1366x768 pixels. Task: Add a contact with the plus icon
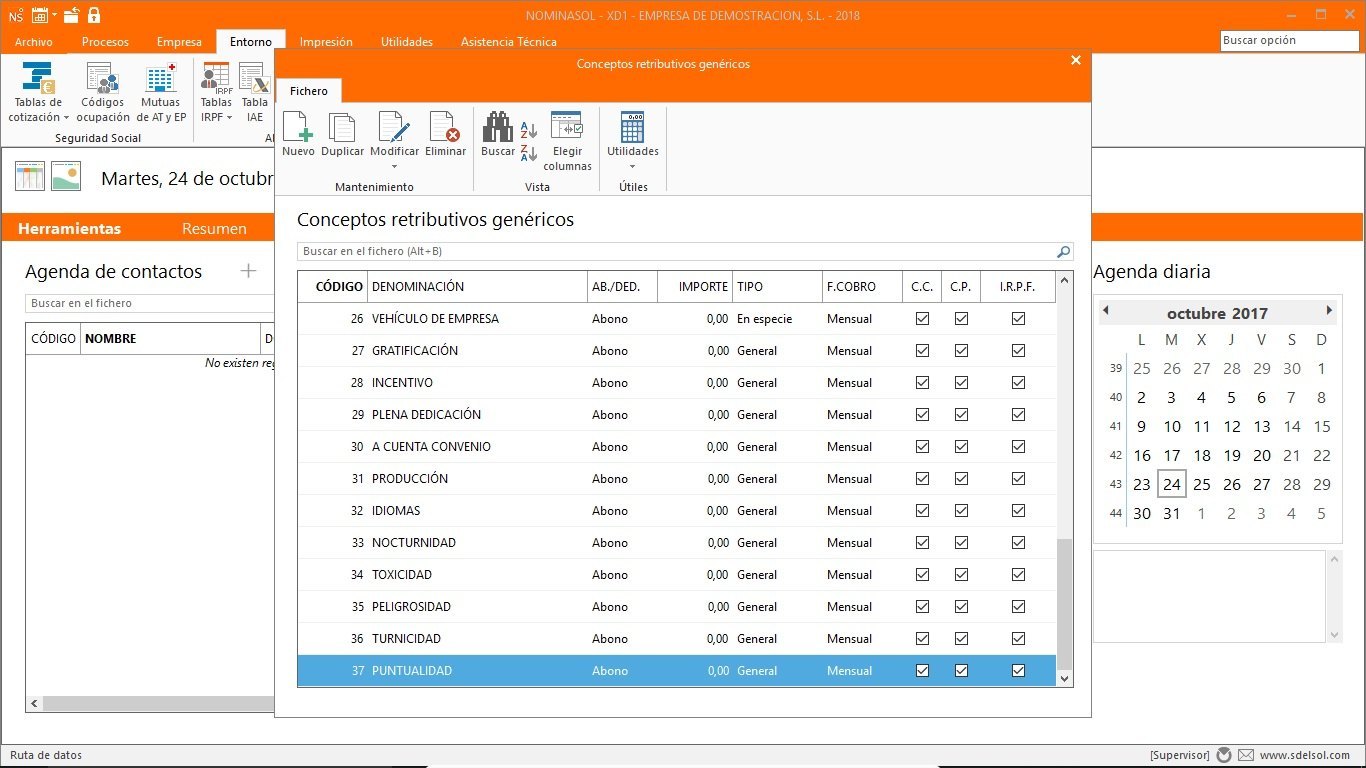pyautogui.click(x=249, y=271)
